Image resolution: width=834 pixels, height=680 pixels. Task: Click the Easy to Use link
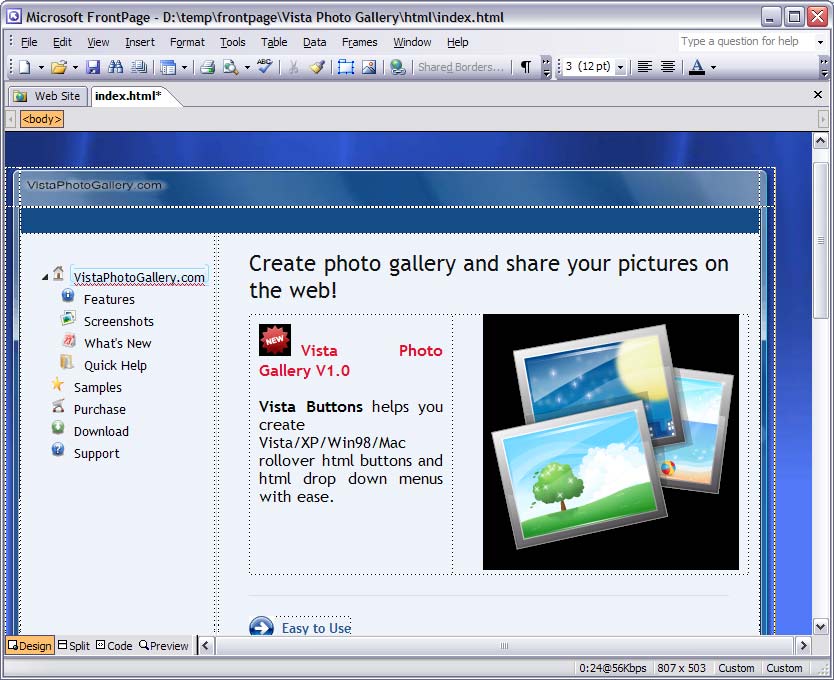[316, 628]
